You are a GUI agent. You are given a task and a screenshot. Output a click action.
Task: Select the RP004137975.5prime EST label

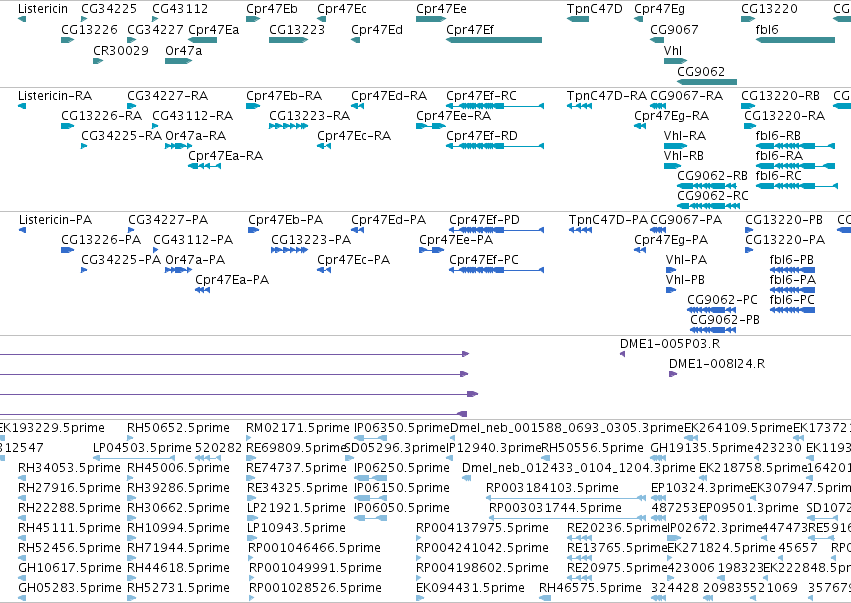[x=482, y=528]
